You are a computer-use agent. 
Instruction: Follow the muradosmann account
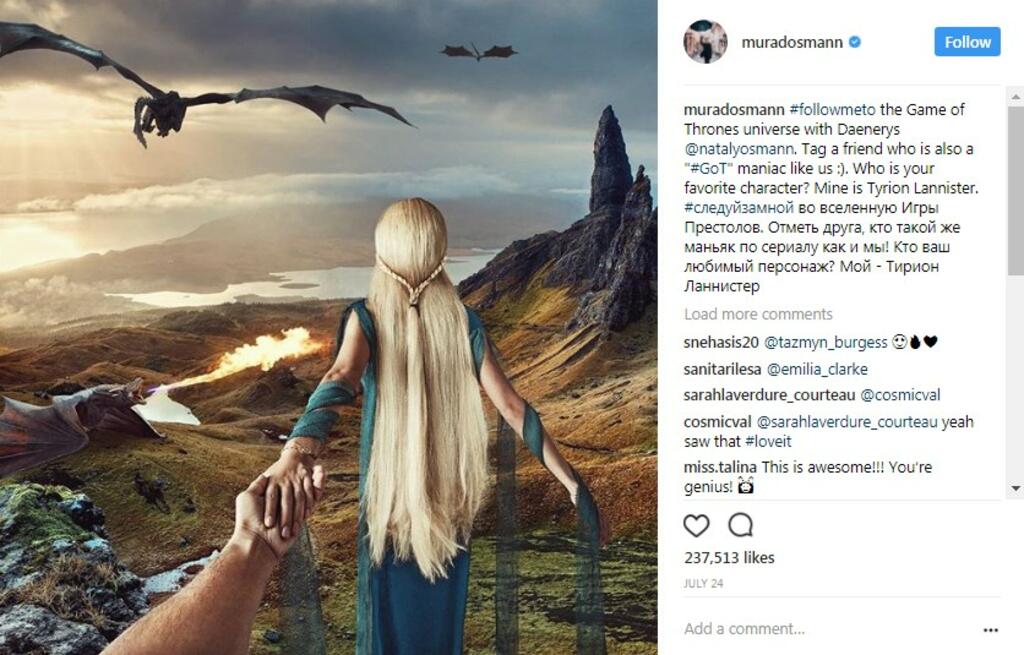click(x=967, y=42)
